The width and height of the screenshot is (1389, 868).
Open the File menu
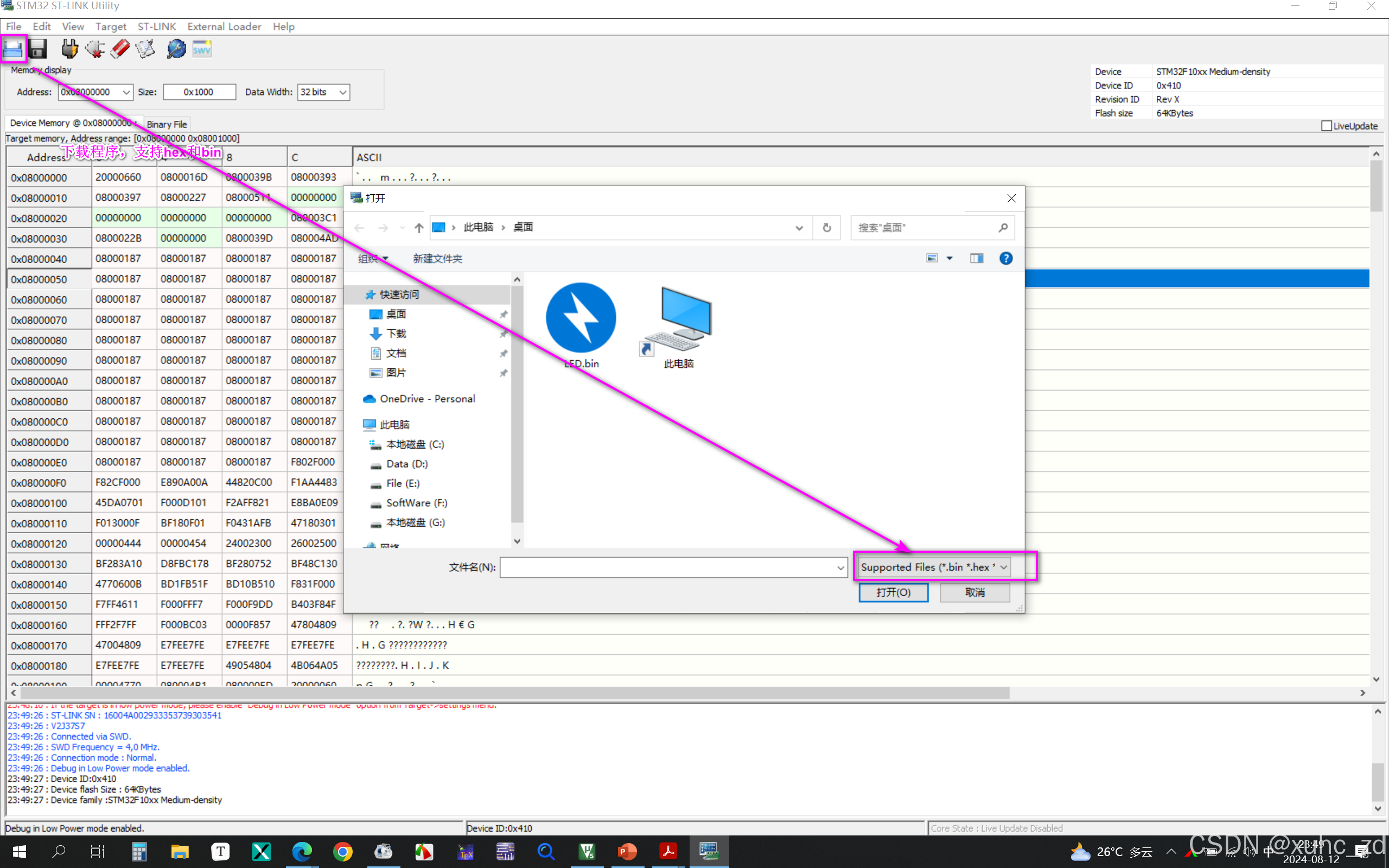point(13,27)
